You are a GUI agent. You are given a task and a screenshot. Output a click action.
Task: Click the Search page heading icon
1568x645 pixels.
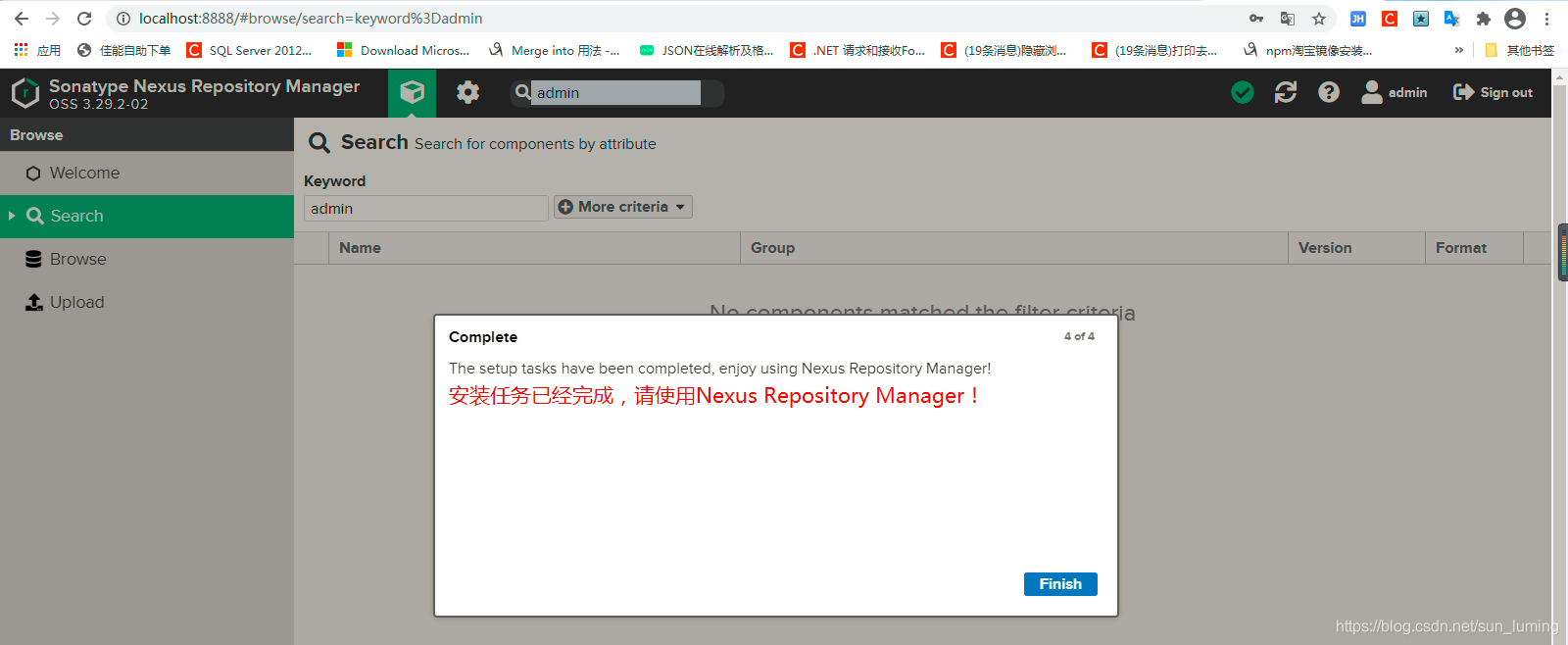319,143
